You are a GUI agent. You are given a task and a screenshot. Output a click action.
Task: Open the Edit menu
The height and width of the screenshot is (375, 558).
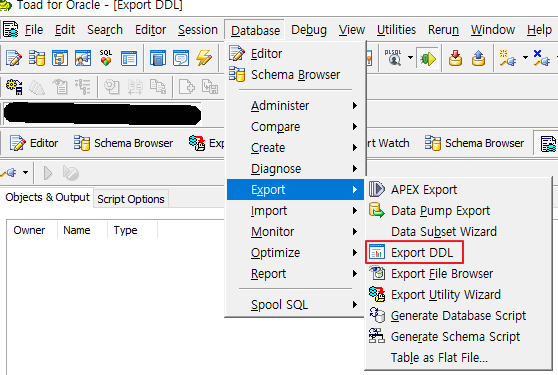click(65, 30)
